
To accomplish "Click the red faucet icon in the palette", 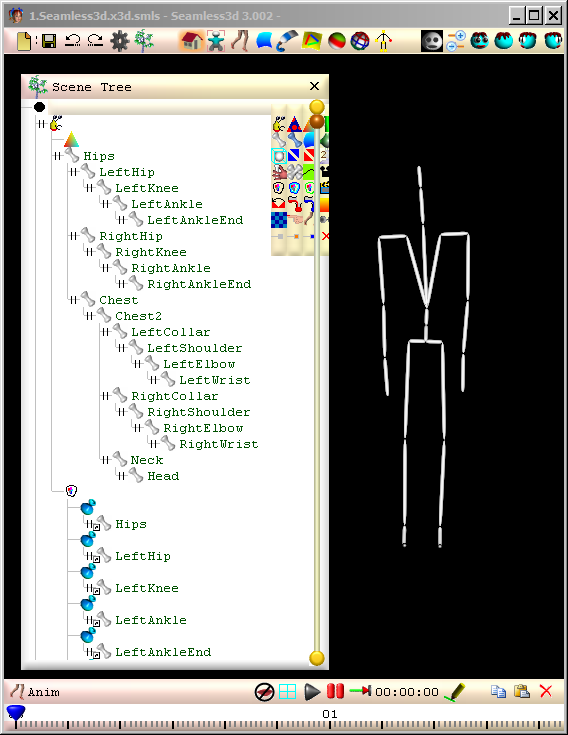I will coord(294,204).
